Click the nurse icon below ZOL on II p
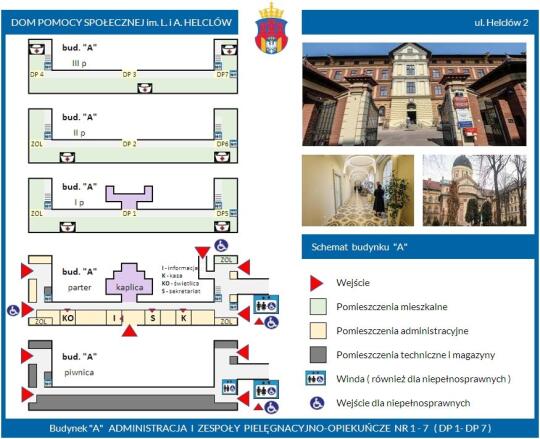 pos(67,157)
